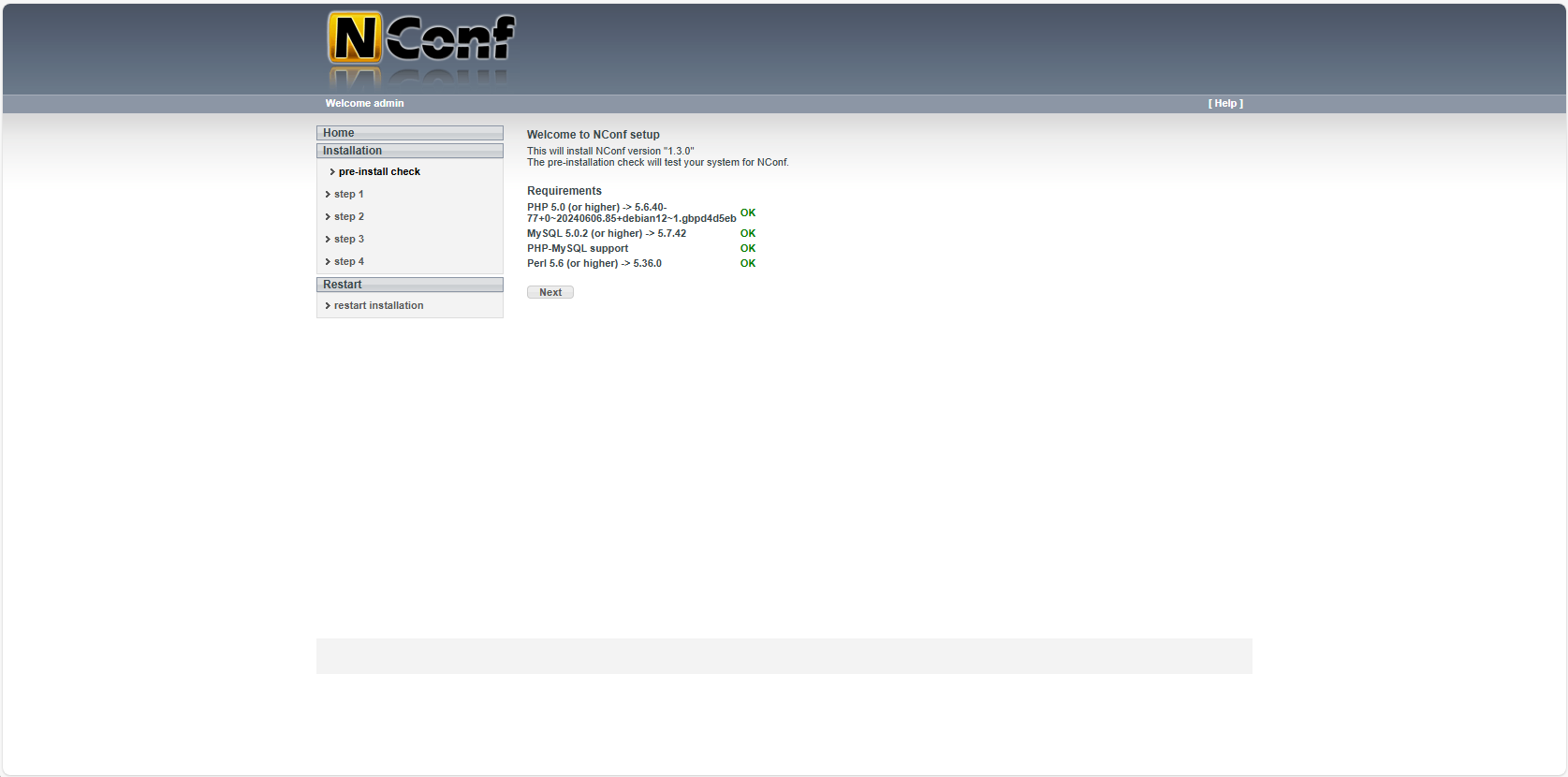Screen dimensions: 1568x777
Task: Click the OK status for Perl version
Action: point(748,264)
